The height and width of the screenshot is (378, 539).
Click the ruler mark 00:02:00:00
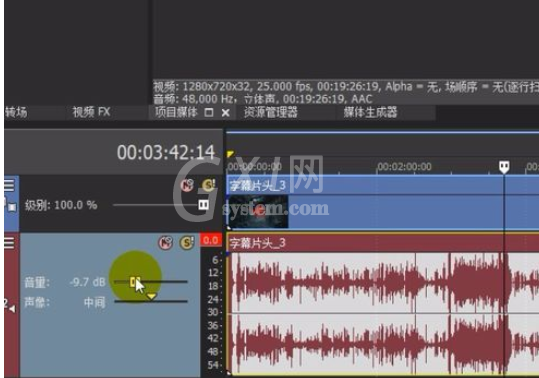coord(404,167)
